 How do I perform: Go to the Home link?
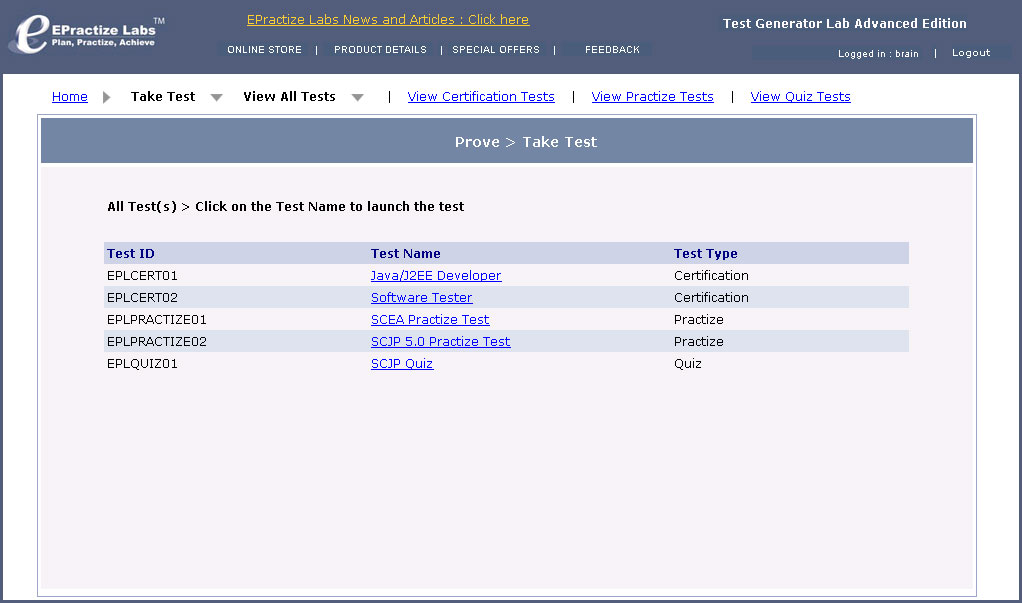pyautogui.click(x=70, y=96)
